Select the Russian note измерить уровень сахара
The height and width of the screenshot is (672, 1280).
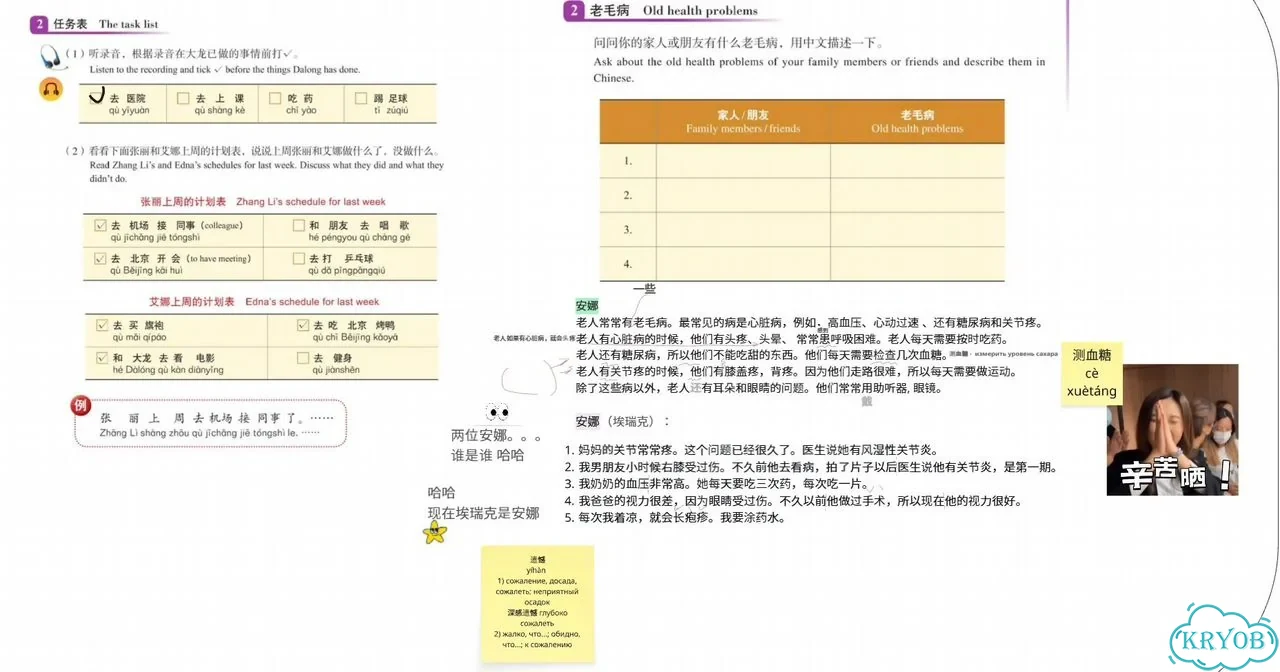[1016, 354]
